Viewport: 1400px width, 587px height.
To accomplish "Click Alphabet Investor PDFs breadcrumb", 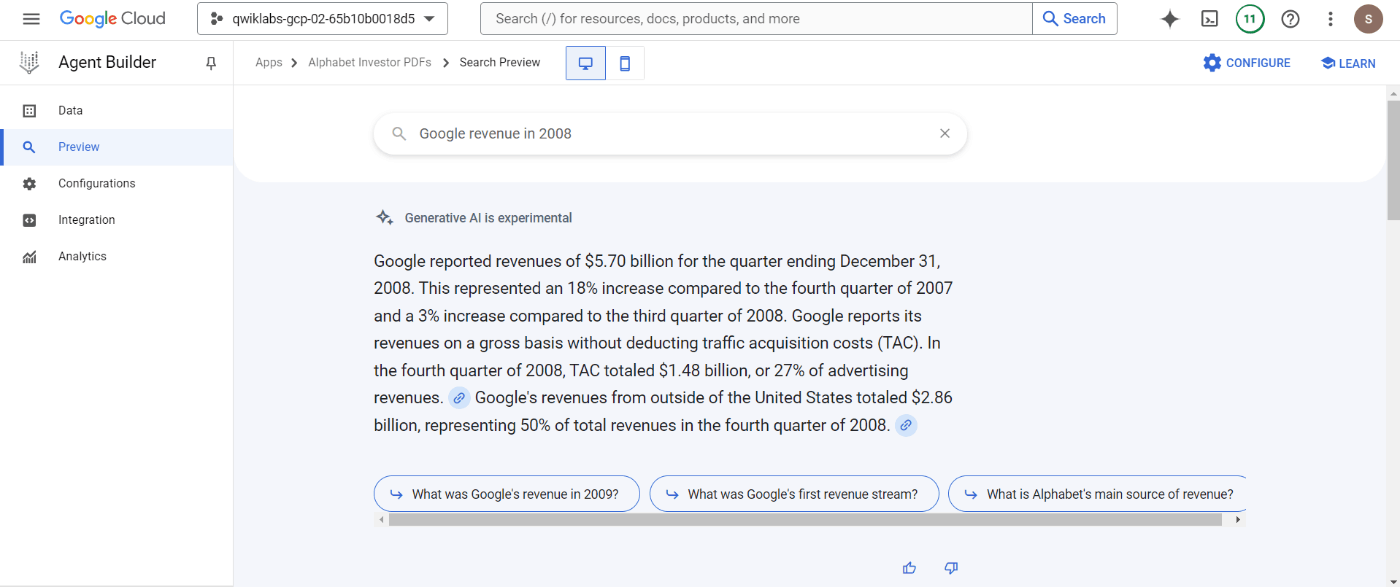I will coord(370,63).
